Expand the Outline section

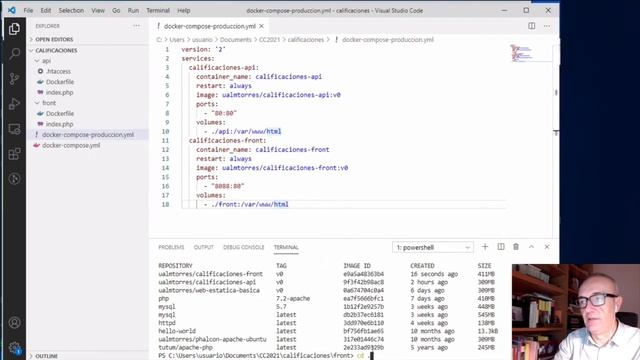pos(46,356)
